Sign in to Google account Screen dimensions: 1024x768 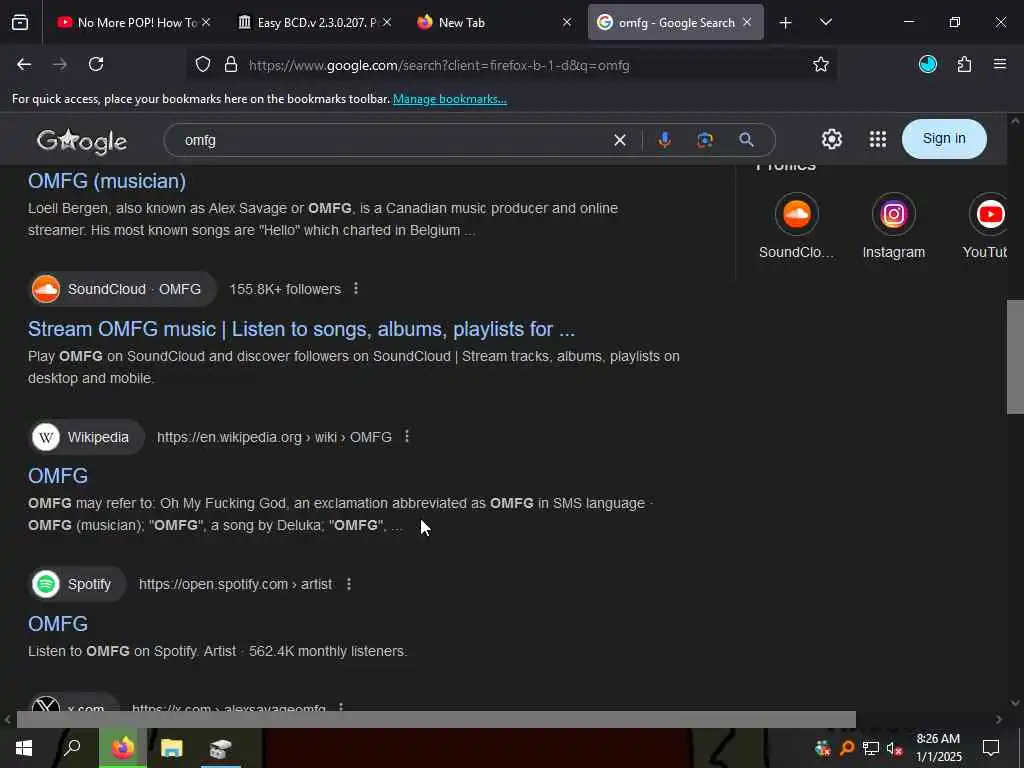(944, 138)
